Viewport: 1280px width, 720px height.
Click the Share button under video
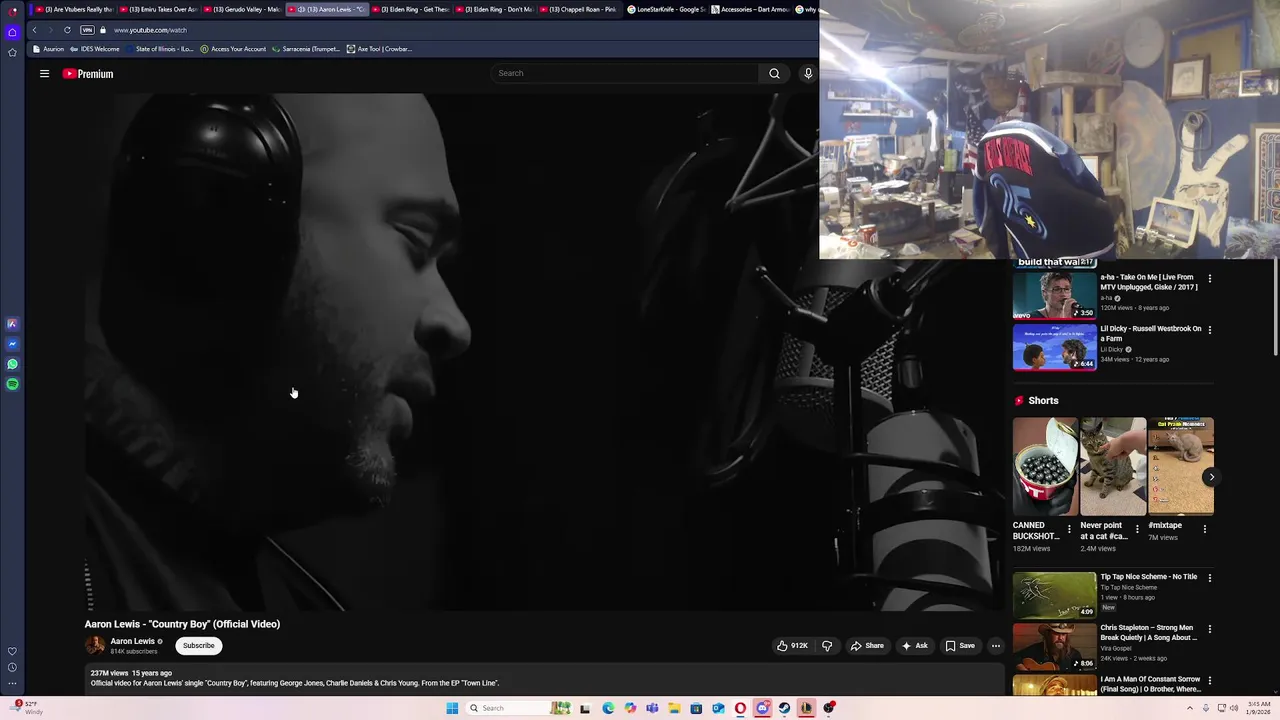[867, 646]
